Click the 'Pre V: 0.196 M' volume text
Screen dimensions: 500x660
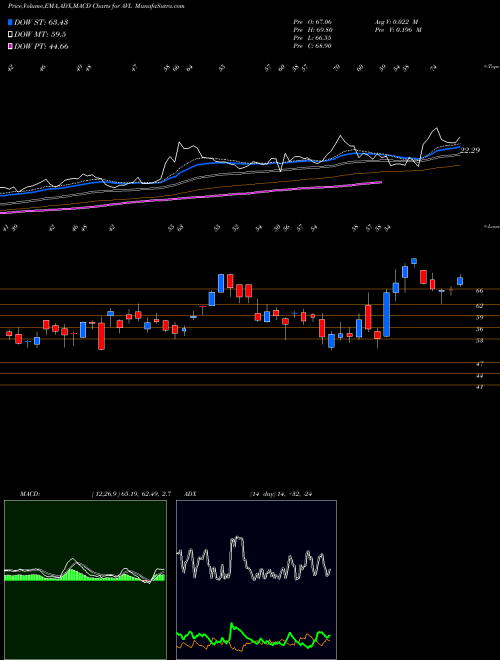(398, 30)
